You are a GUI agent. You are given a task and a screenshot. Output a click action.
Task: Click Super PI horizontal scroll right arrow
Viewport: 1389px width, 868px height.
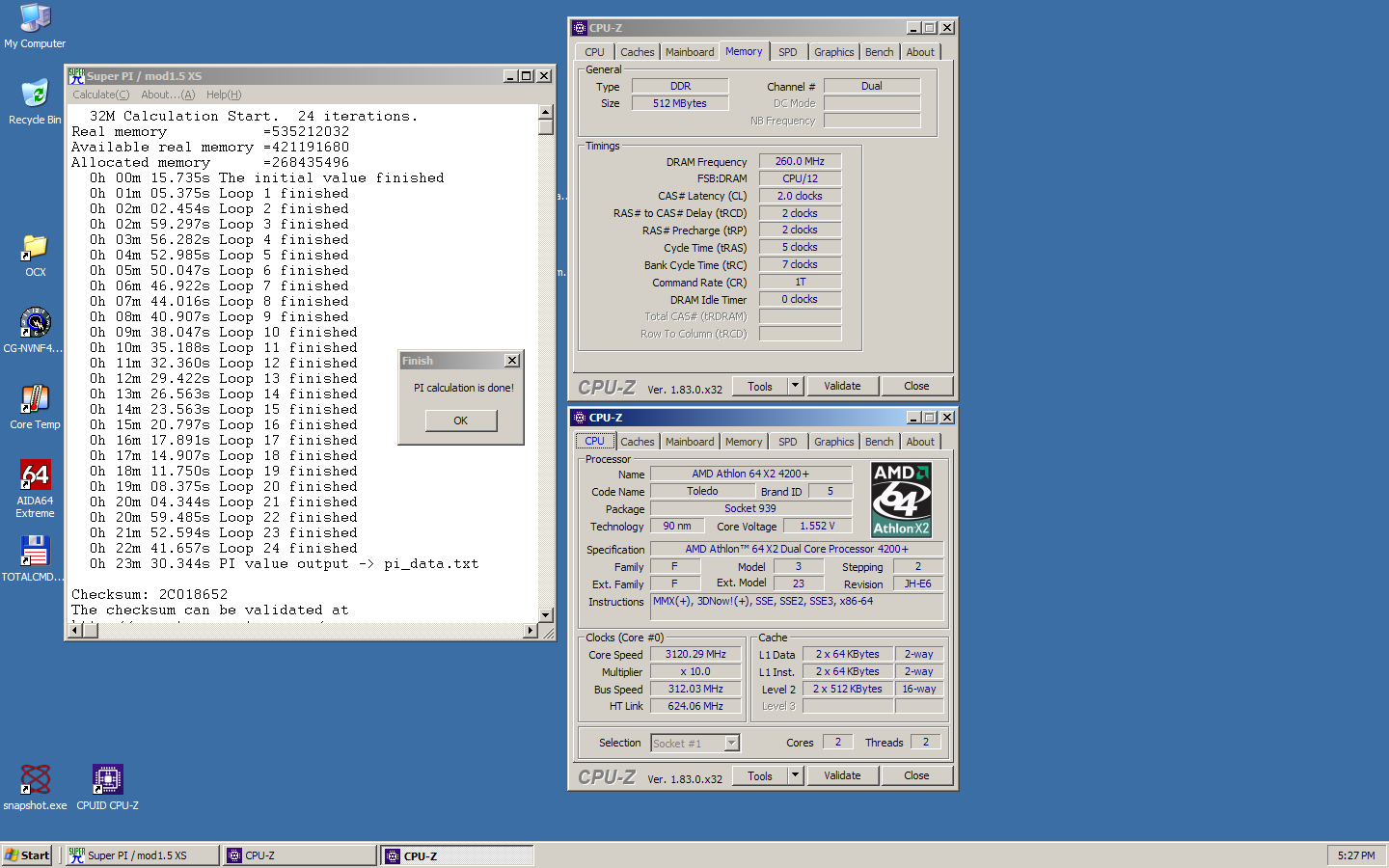pyautogui.click(x=530, y=630)
